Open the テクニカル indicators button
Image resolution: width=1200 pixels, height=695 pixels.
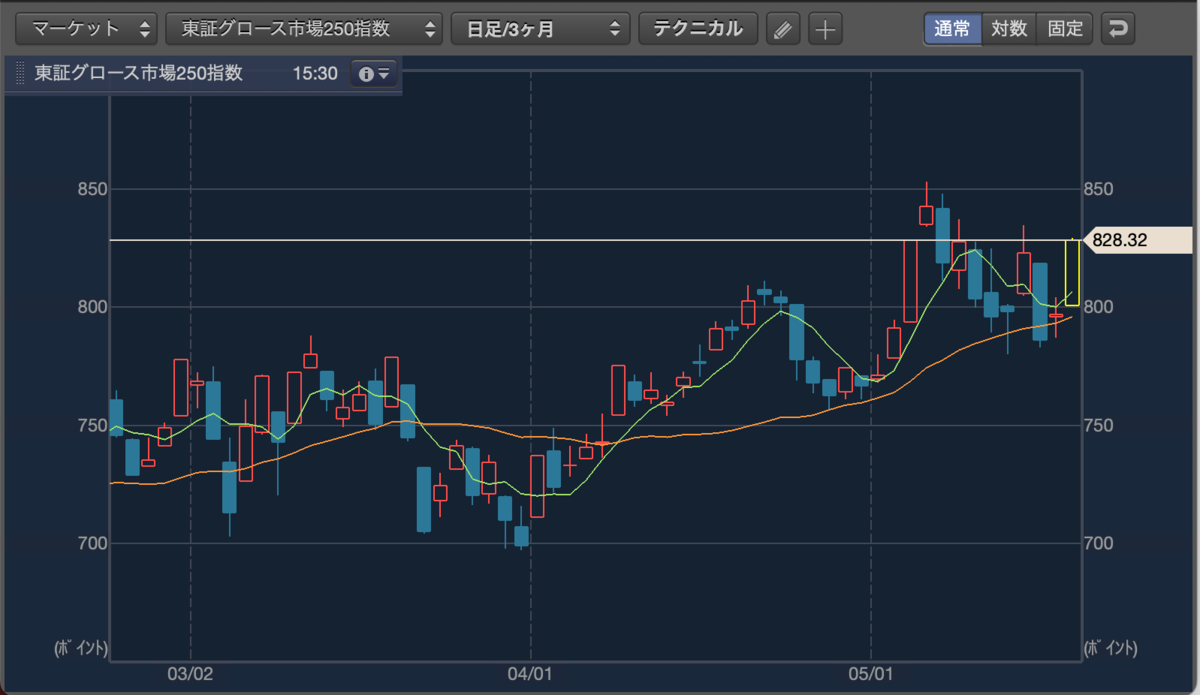(698, 28)
